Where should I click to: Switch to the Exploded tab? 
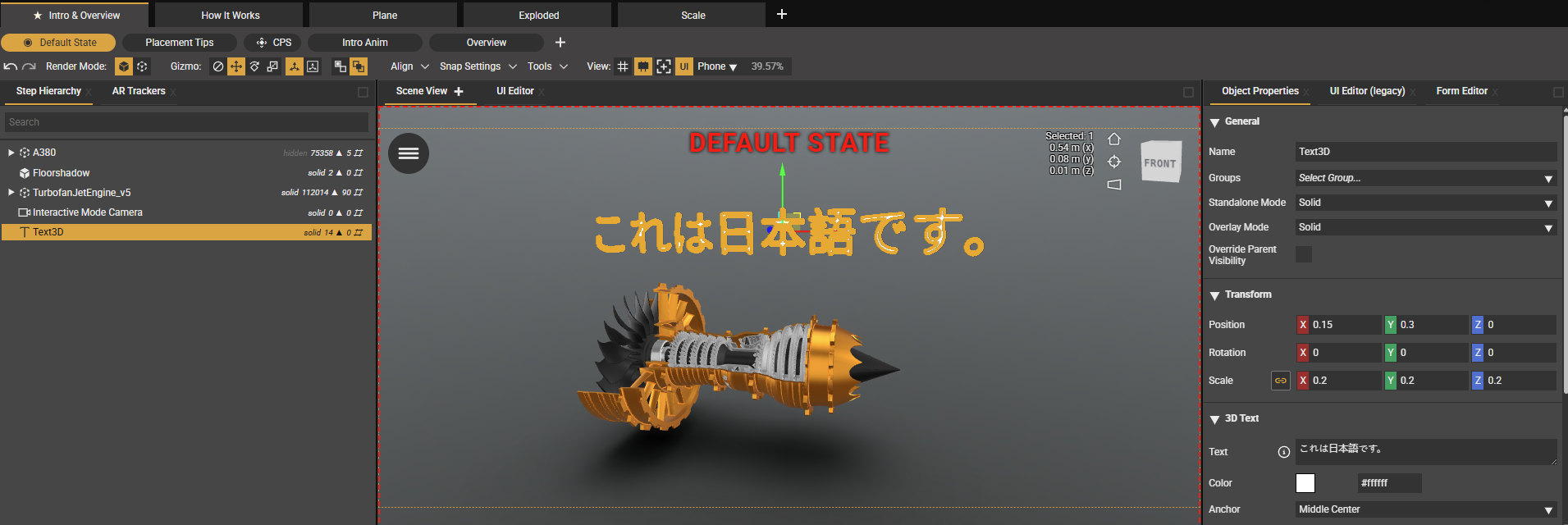[538, 15]
